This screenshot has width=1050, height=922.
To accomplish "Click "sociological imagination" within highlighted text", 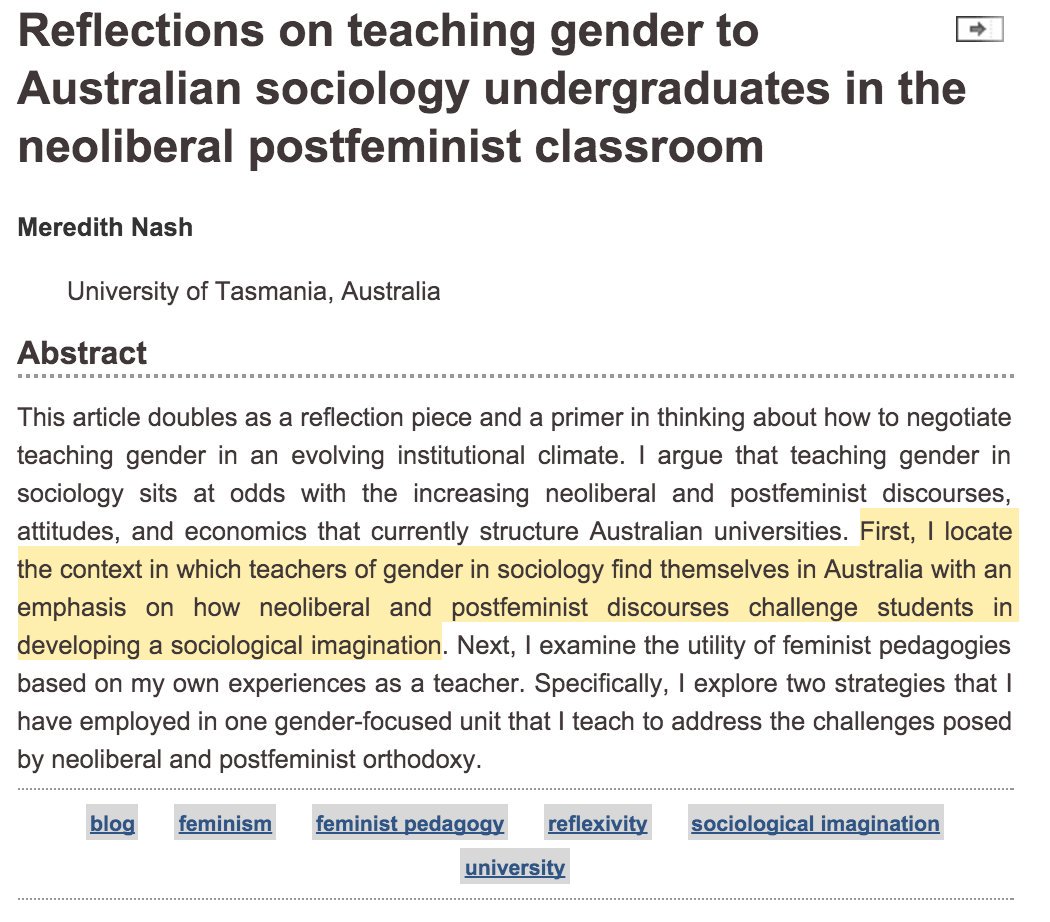I will point(305,645).
